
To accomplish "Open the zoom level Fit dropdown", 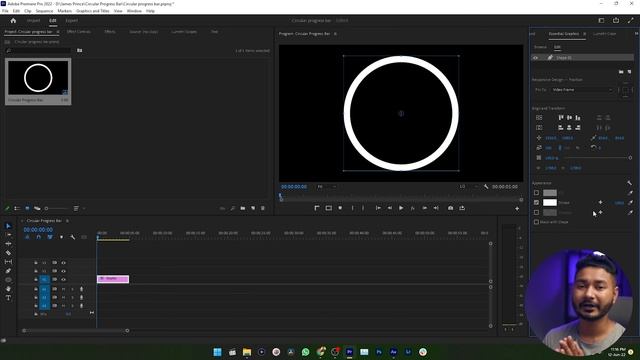I will 327,187.
